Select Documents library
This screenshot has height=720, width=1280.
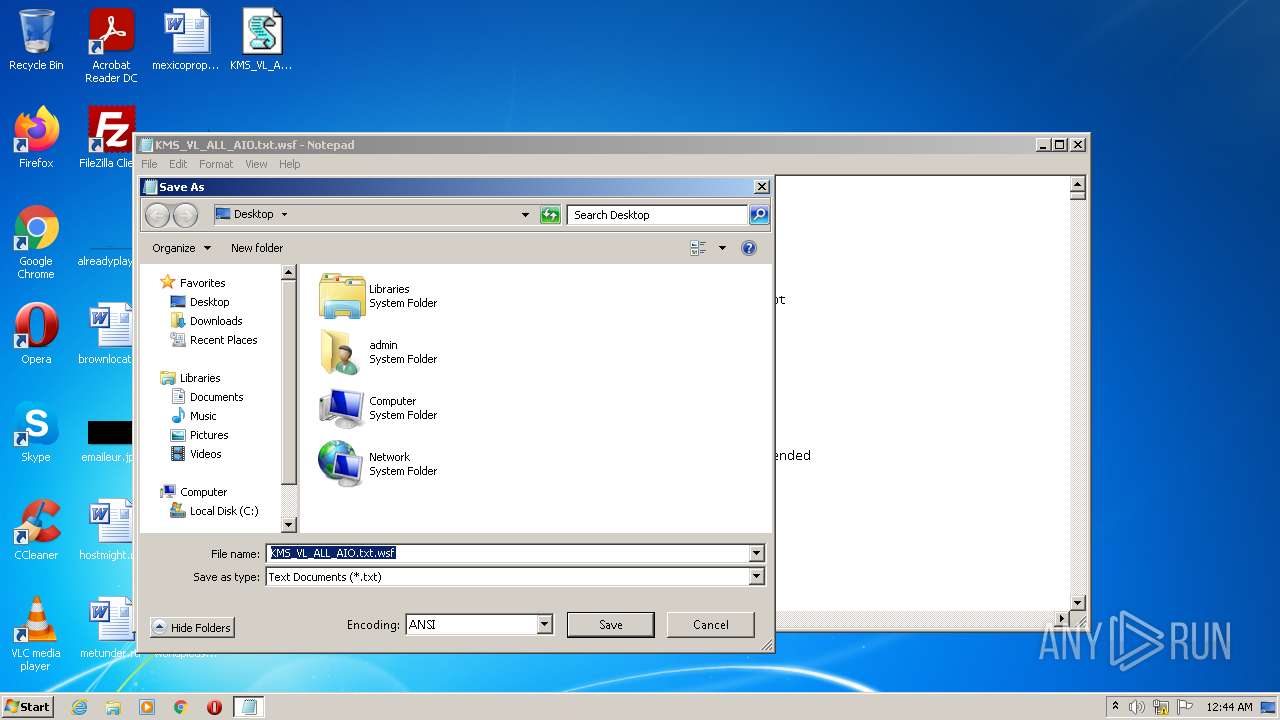[207, 397]
